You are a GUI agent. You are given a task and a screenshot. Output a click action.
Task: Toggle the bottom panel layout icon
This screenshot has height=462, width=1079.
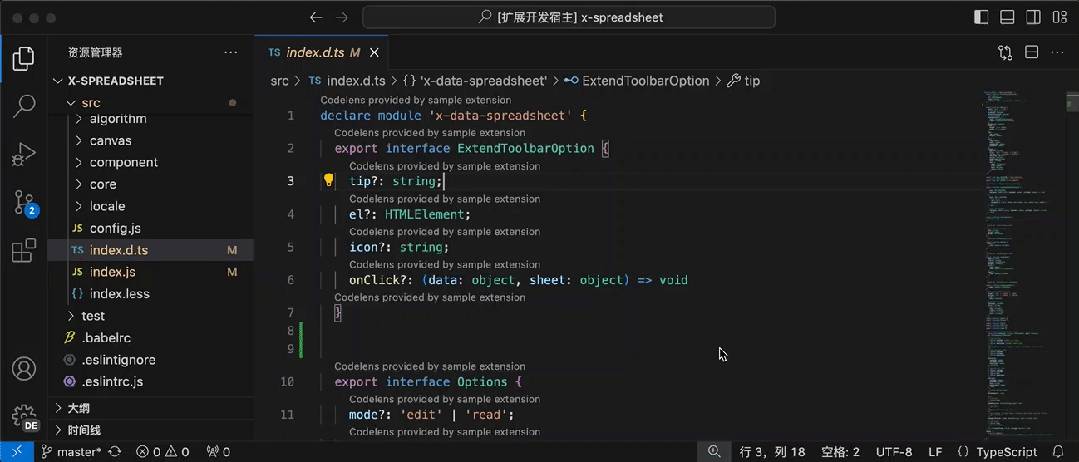point(1007,17)
